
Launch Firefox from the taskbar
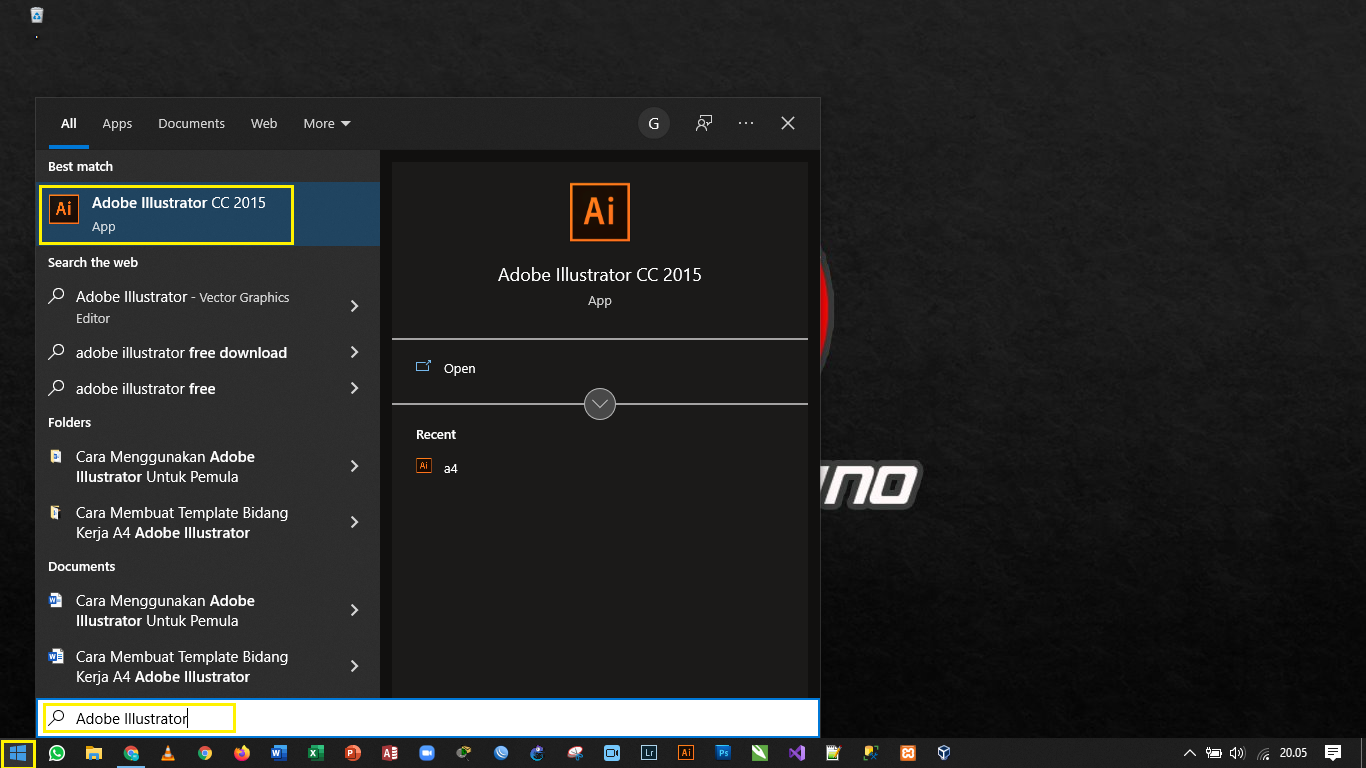[x=242, y=753]
